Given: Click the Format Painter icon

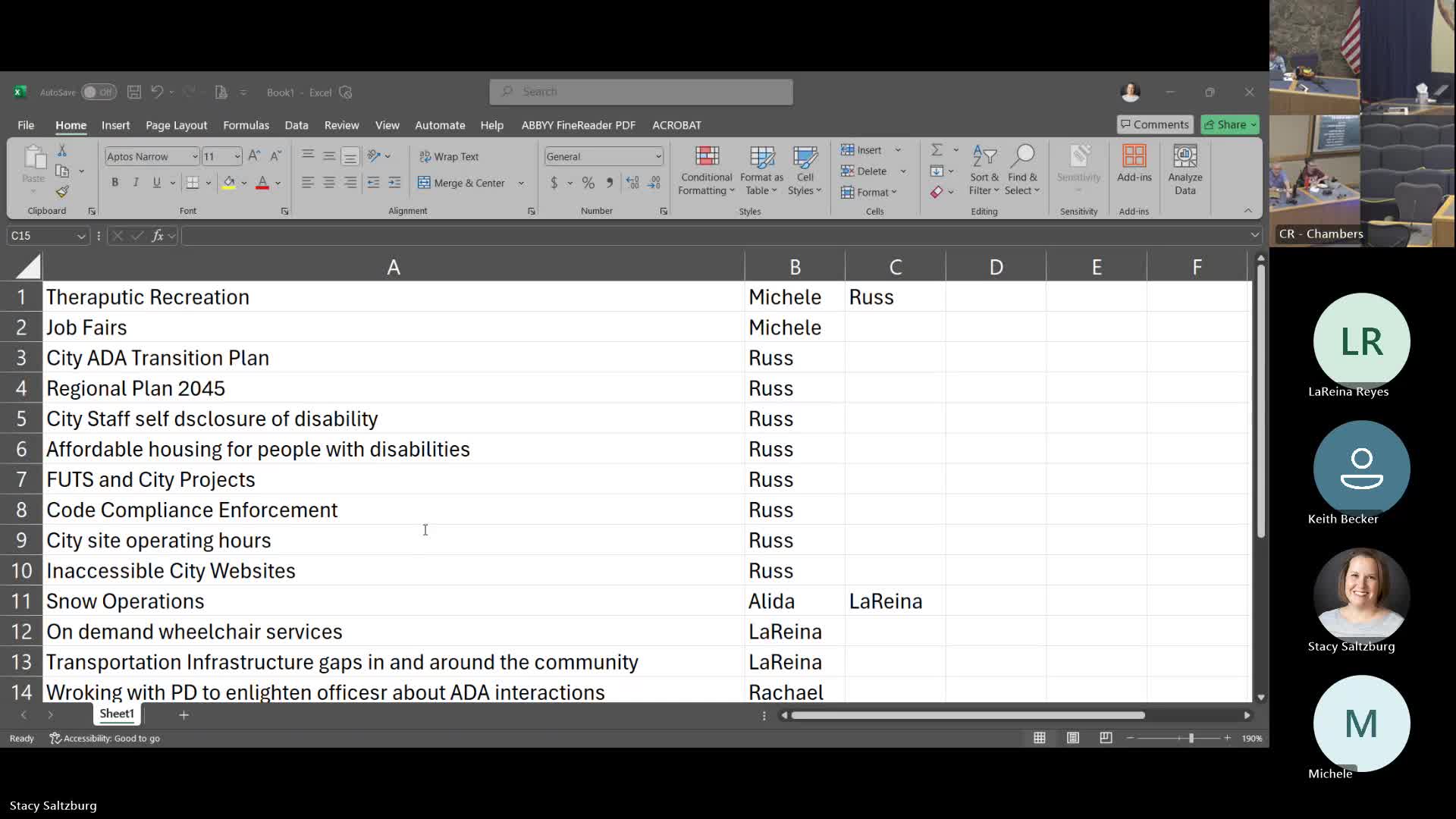Looking at the screenshot, I should point(62,192).
